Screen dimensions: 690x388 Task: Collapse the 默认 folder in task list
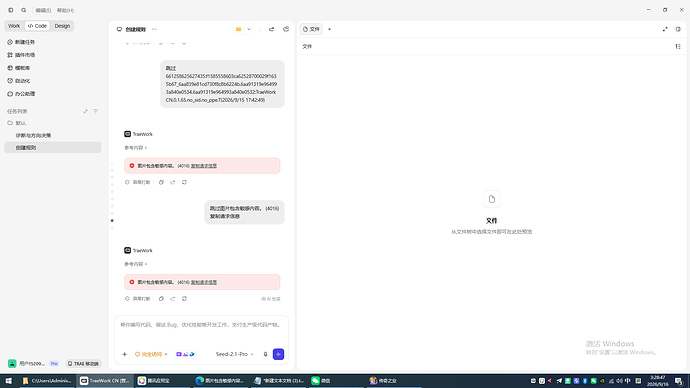click(x=17, y=123)
